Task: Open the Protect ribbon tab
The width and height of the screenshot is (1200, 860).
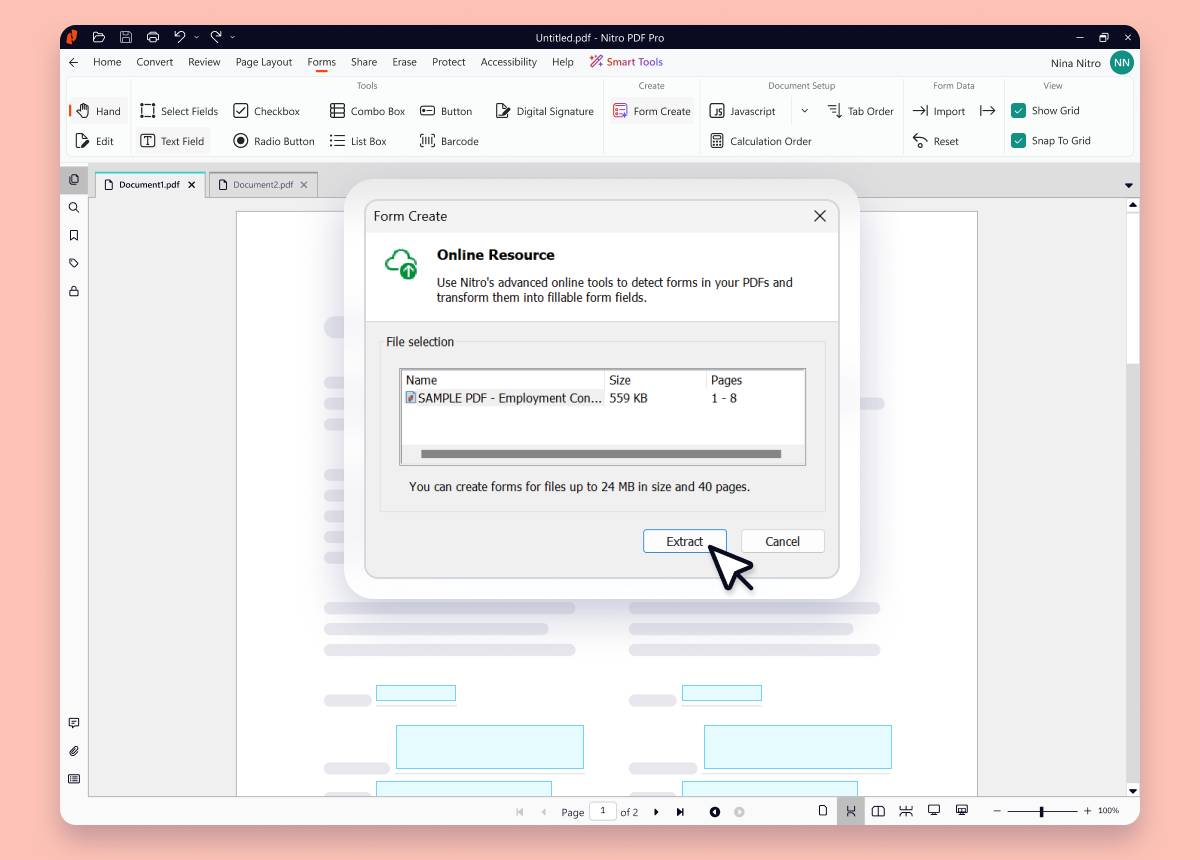Action: point(448,62)
